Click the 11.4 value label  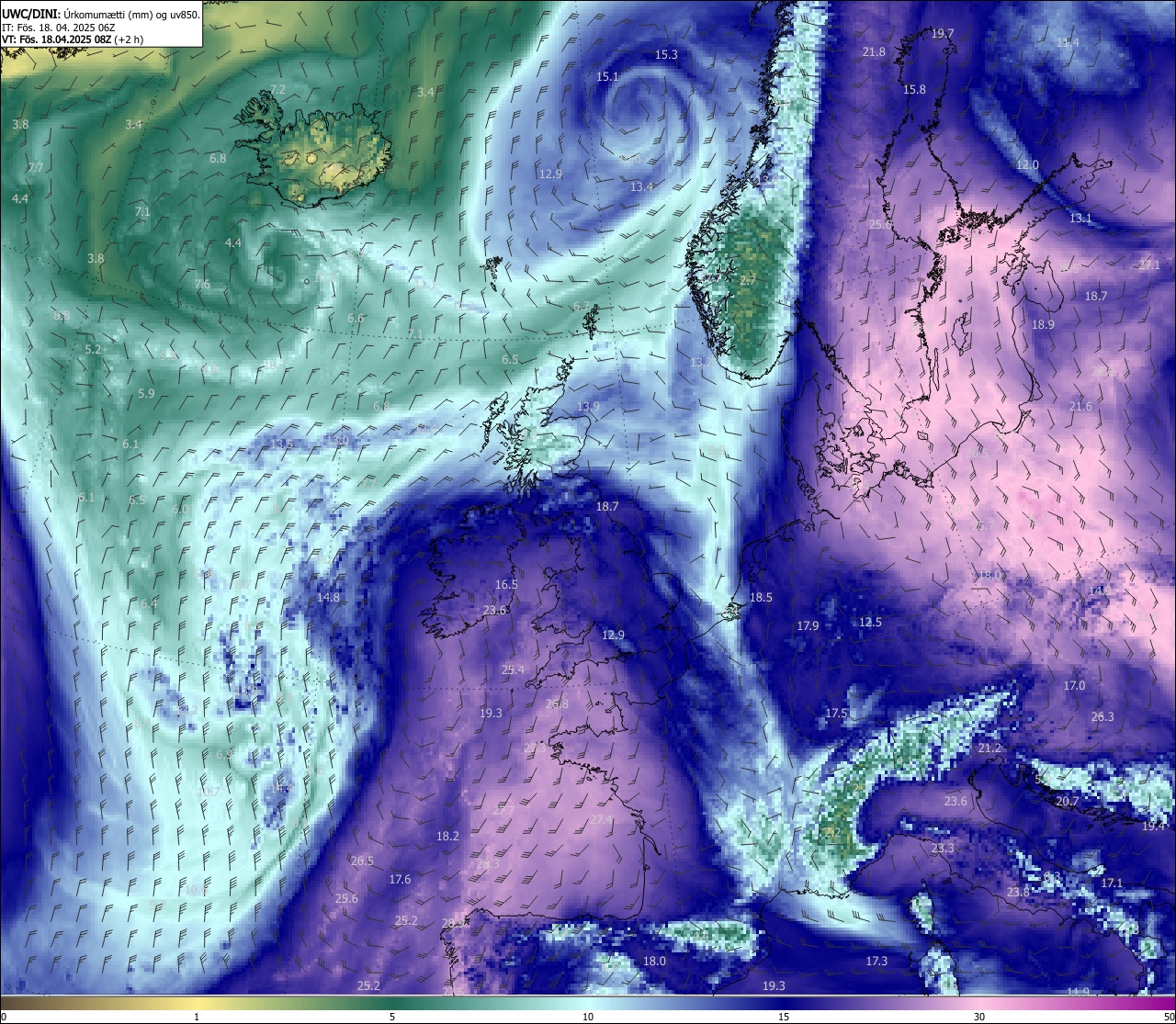tap(1068, 42)
